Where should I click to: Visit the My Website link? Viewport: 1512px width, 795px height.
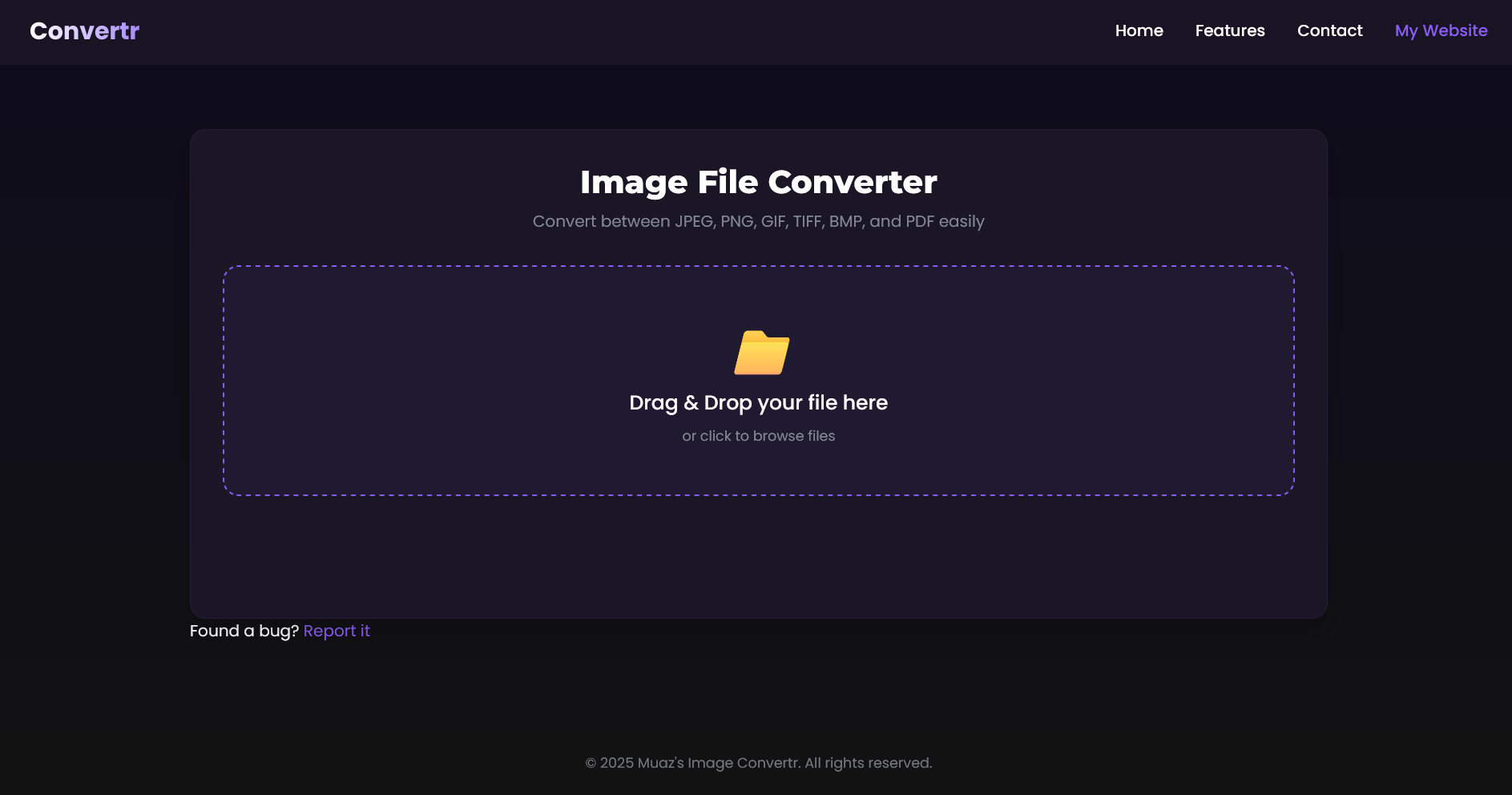point(1440,31)
